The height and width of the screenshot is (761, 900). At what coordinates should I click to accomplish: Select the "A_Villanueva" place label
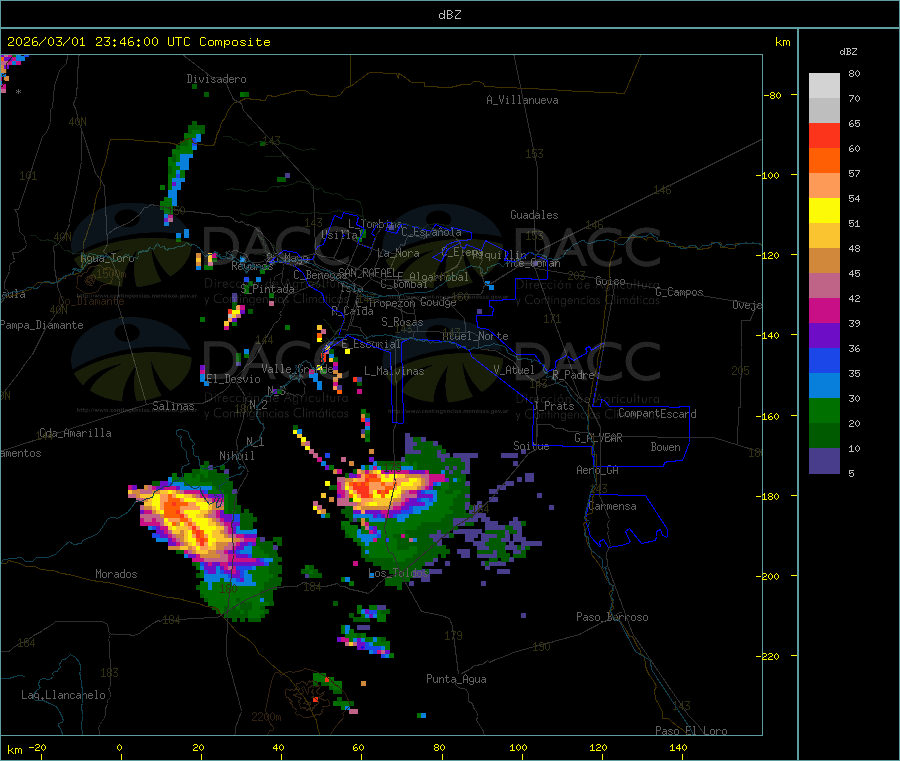click(522, 100)
